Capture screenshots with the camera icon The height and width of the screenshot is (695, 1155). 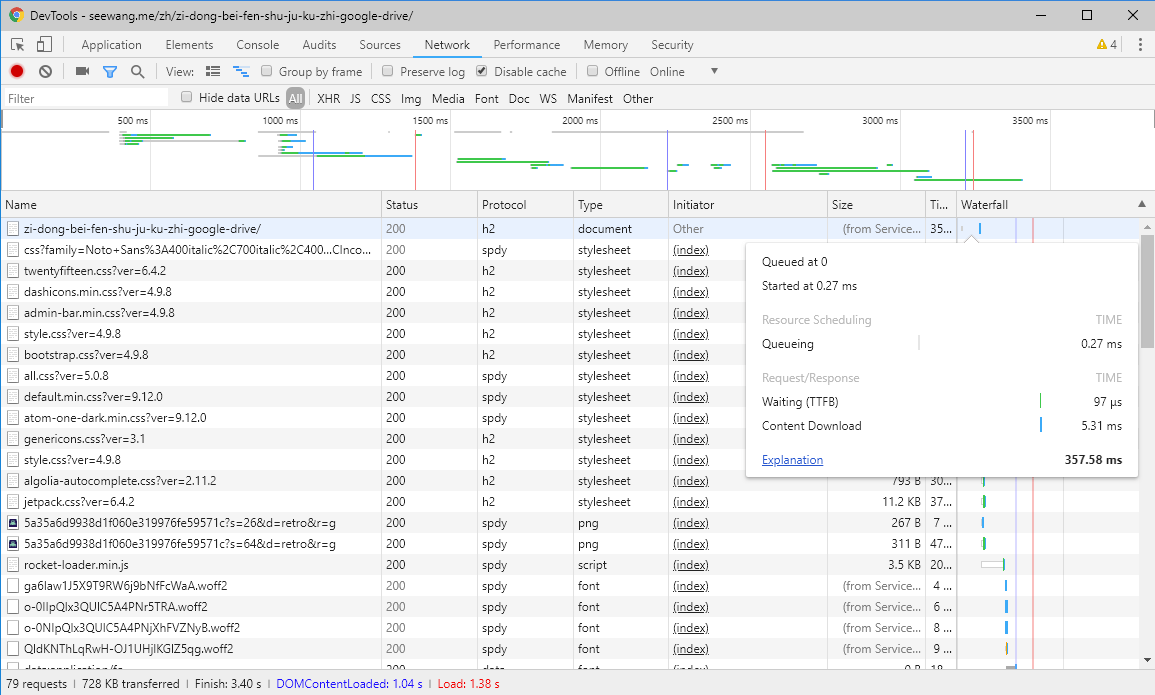82,71
